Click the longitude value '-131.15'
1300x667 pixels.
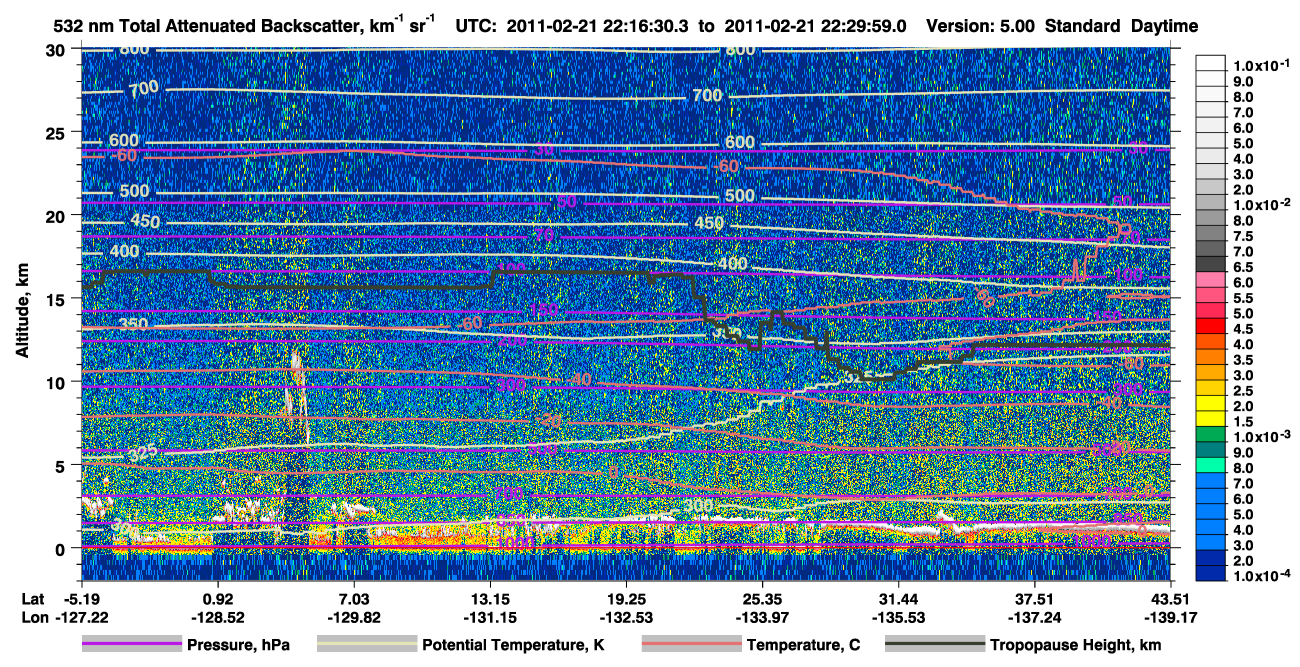coord(490,617)
